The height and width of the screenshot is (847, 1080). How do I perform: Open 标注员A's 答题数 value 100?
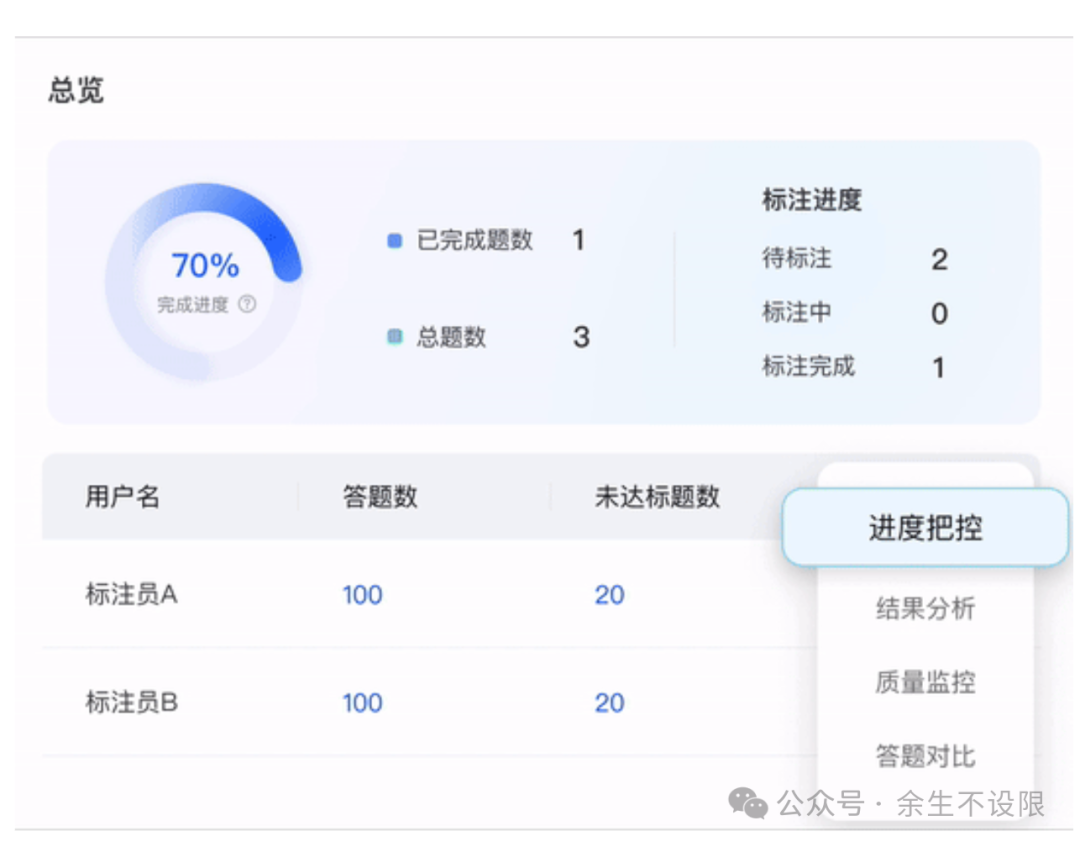coord(362,595)
